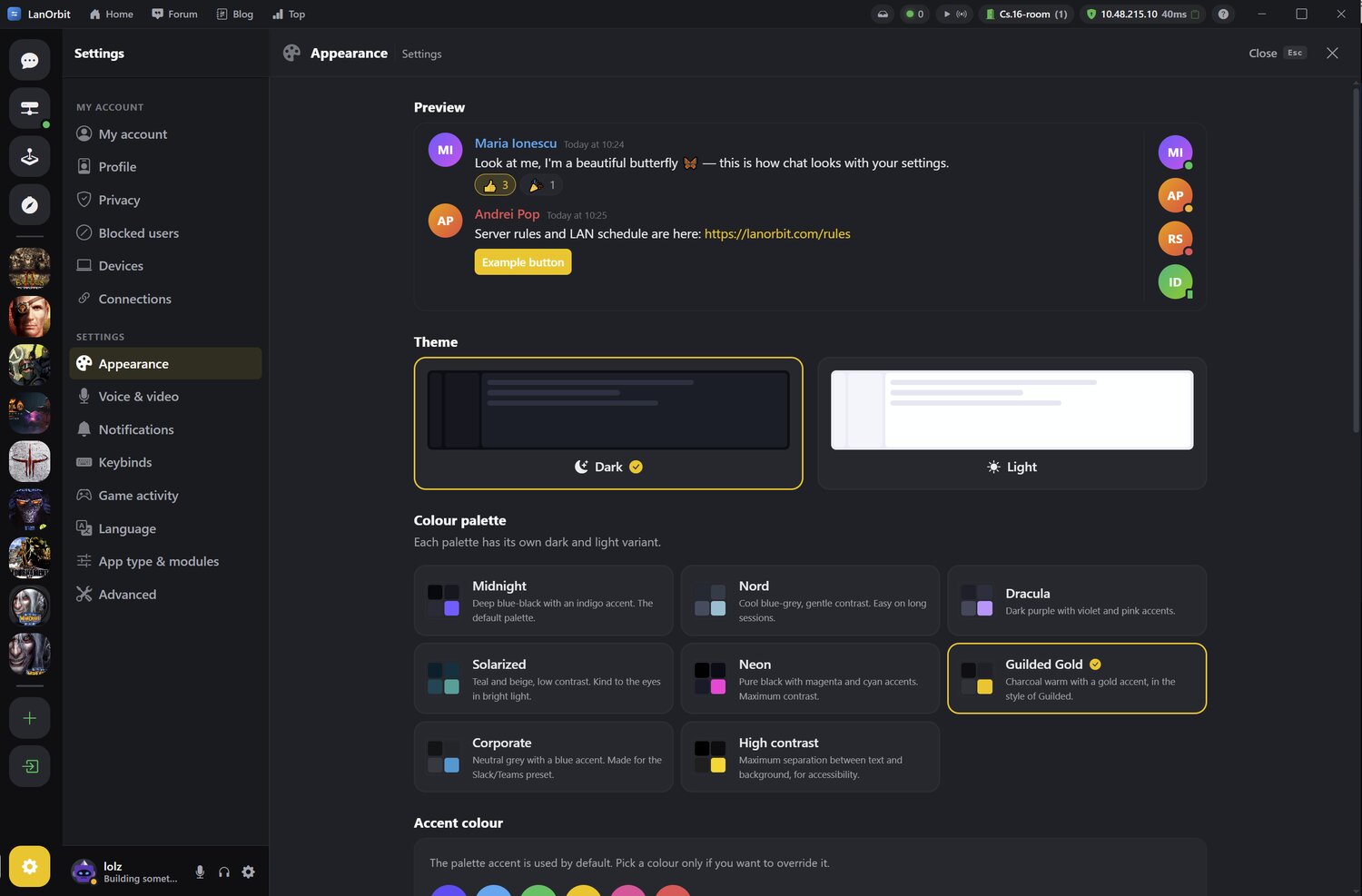The height and width of the screenshot is (896, 1362).
Task: Click the help question mark icon
Action: point(1223,14)
